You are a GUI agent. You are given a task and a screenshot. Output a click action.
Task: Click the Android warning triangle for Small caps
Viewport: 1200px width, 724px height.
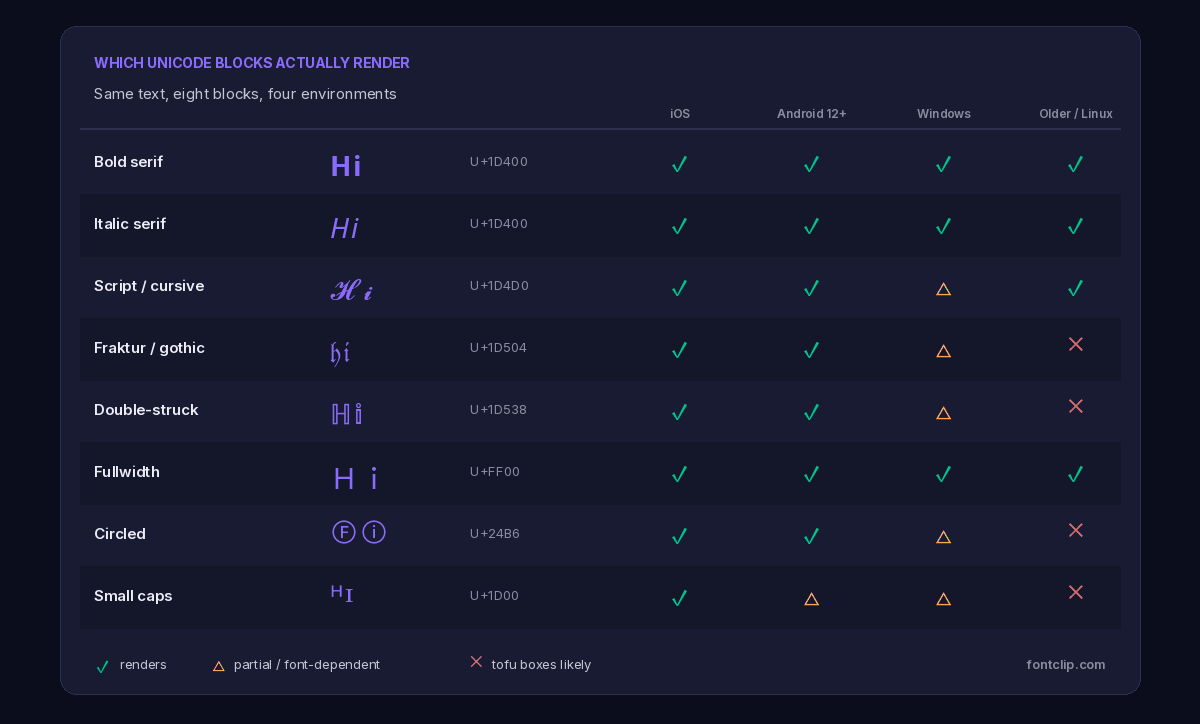coord(811,599)
